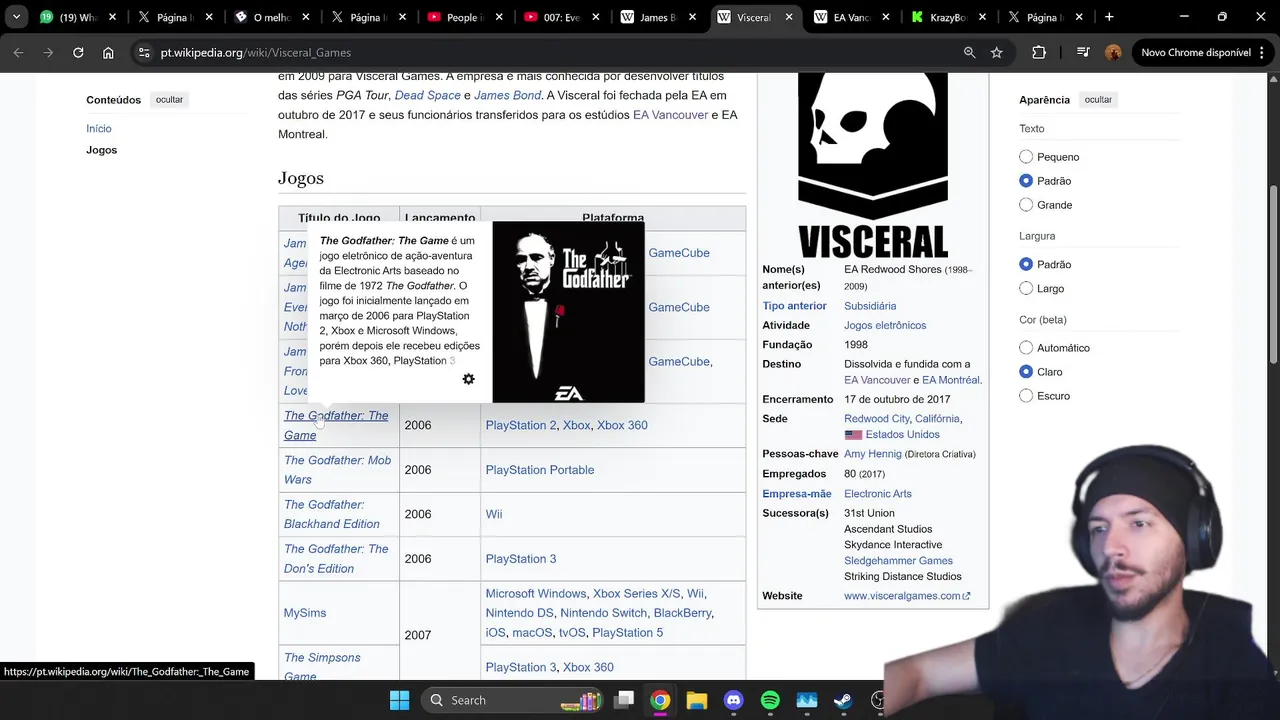Open Steam from the taskbar
Image resolution: width=1280 pixels, height=720 pixels.
(843, 700)
